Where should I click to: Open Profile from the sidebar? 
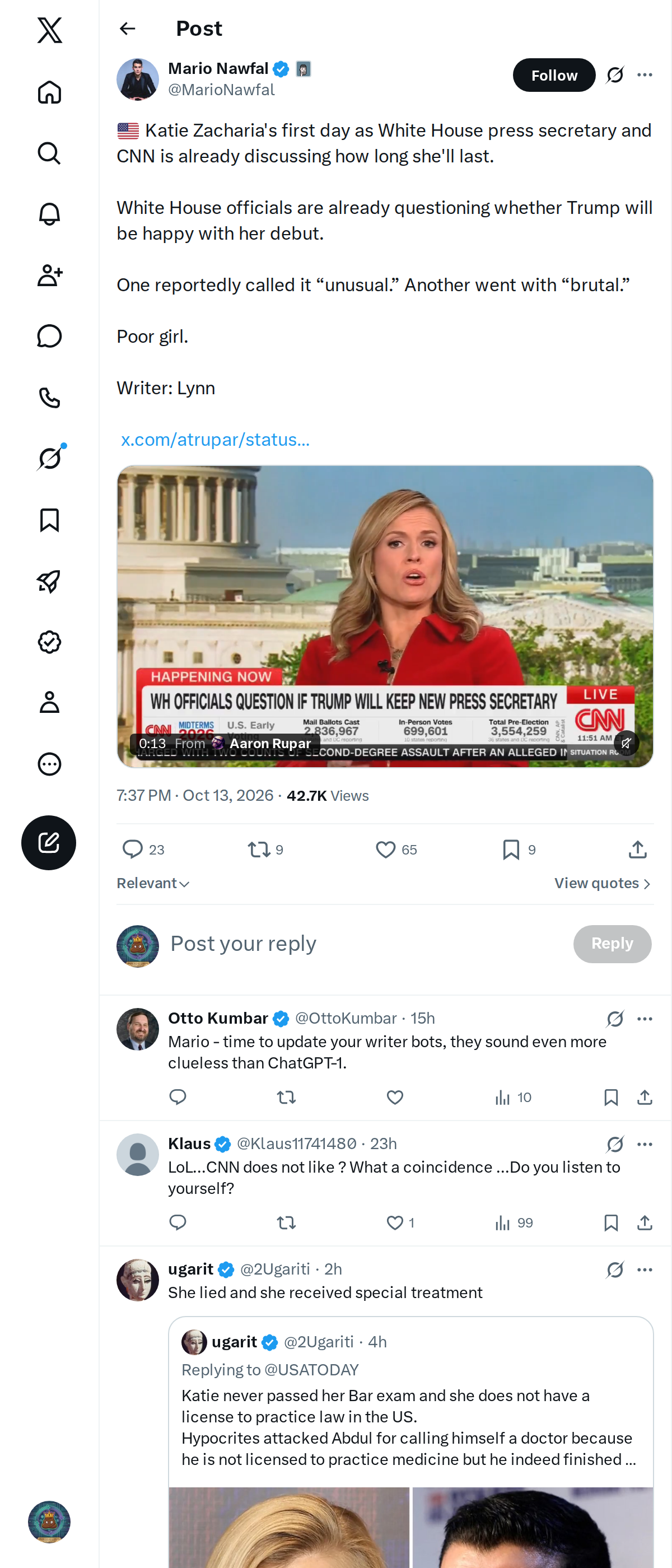[49, 702]
